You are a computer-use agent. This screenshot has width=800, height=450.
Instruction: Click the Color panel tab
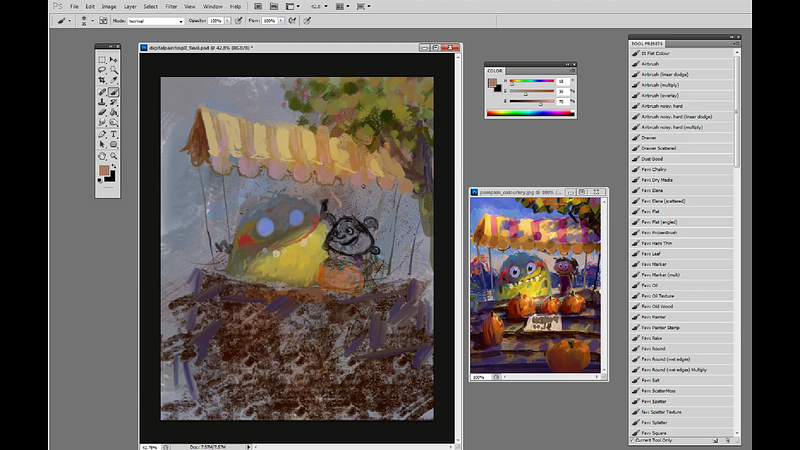(x=495, y=71)
